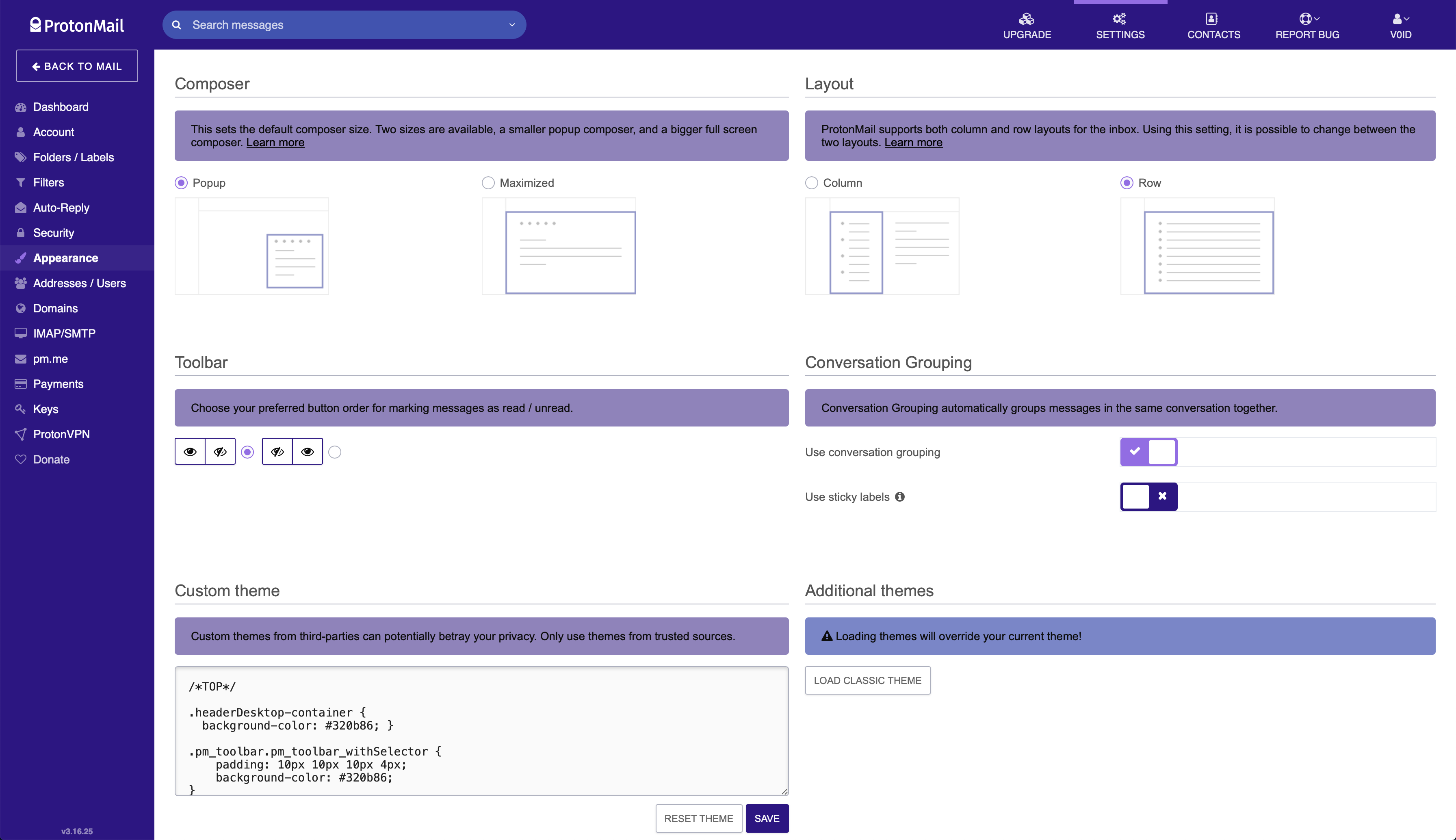Screen dimensions: 1456x840
Task: Enable the Use sticky labels switch
Action: 1148,497
